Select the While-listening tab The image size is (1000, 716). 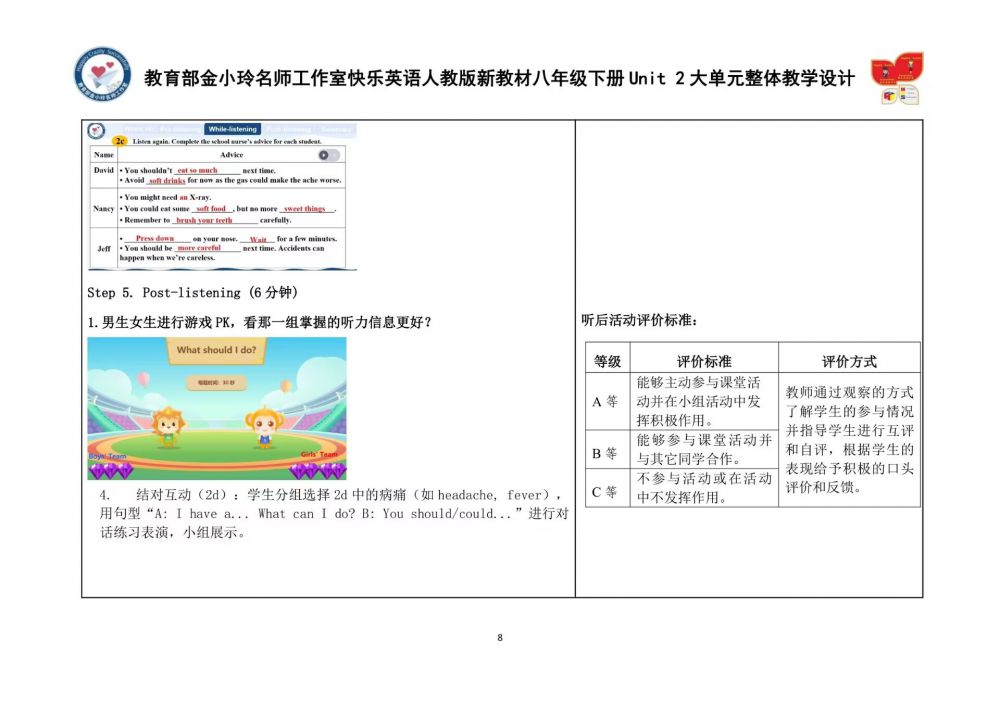[x=232, y=129]
